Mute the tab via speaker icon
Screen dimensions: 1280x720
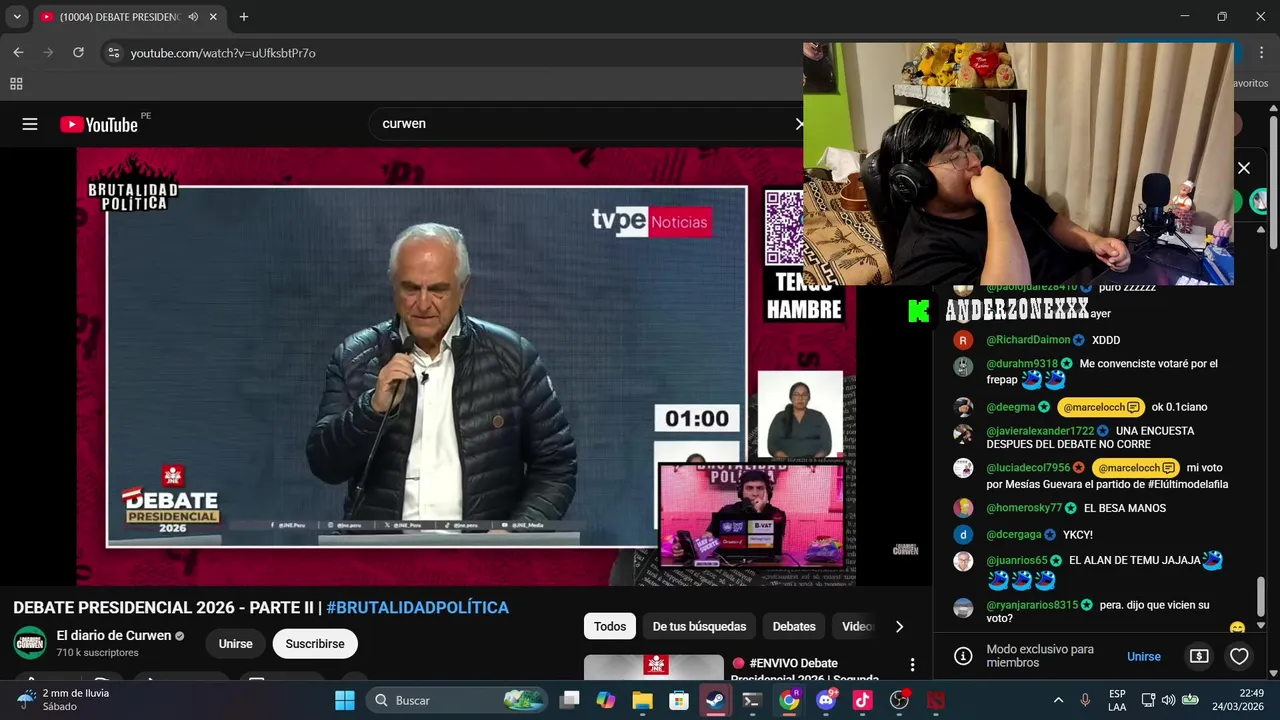193,17
